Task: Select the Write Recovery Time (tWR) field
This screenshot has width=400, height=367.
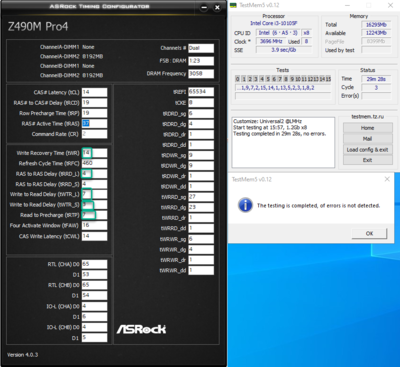Action: pyautogui.click(x=94, y=153)
